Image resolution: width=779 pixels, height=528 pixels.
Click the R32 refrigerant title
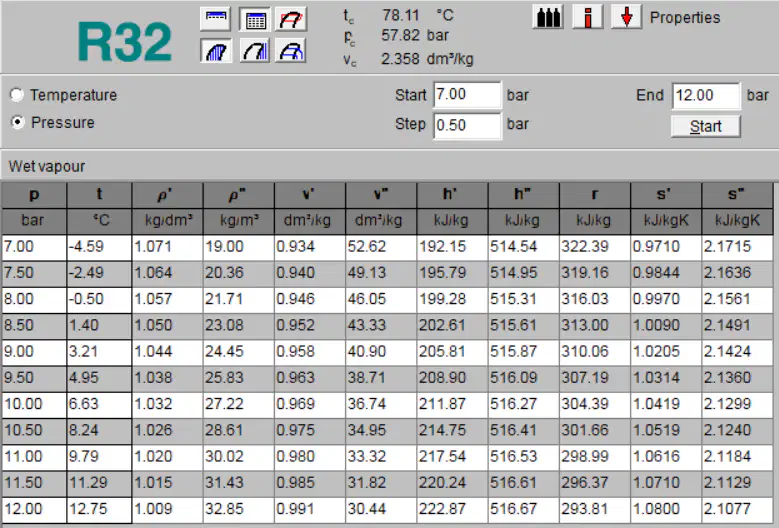pos(125,42)
